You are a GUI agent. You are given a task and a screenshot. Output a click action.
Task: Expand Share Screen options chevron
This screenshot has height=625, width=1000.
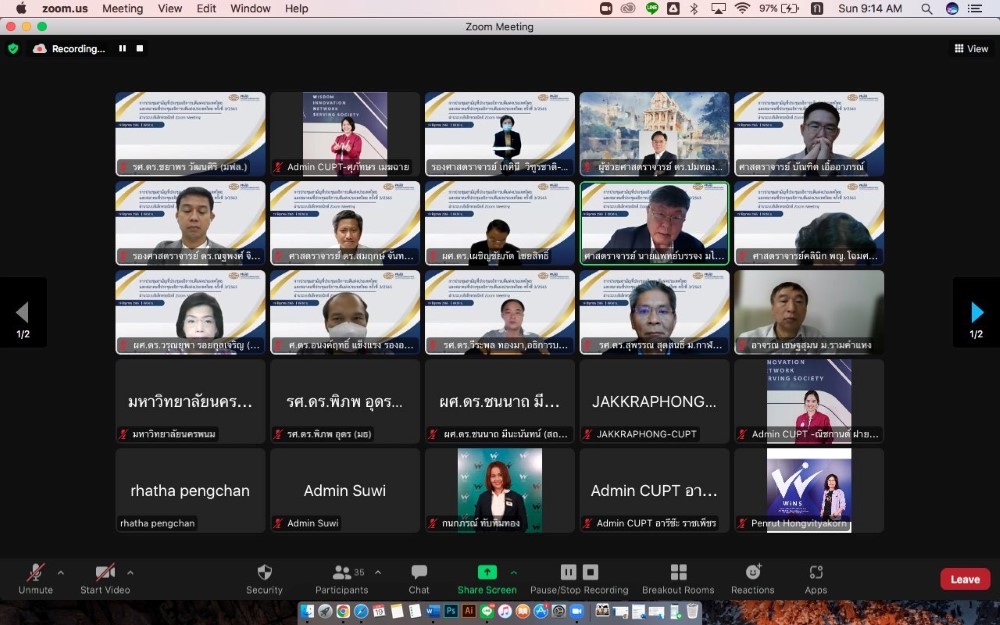(514, 573)
